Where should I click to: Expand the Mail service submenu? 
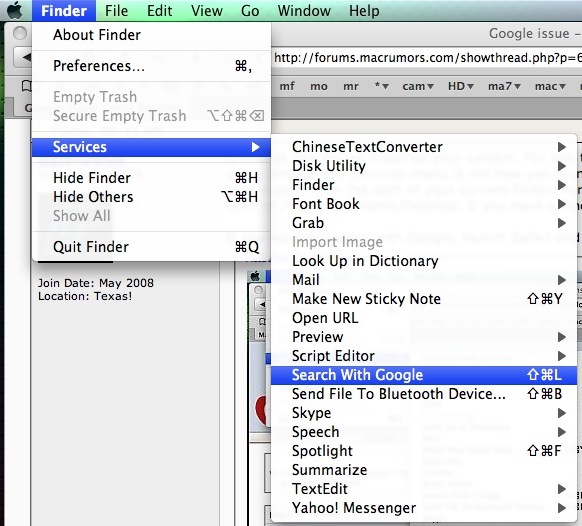click(x=424, y=280)
